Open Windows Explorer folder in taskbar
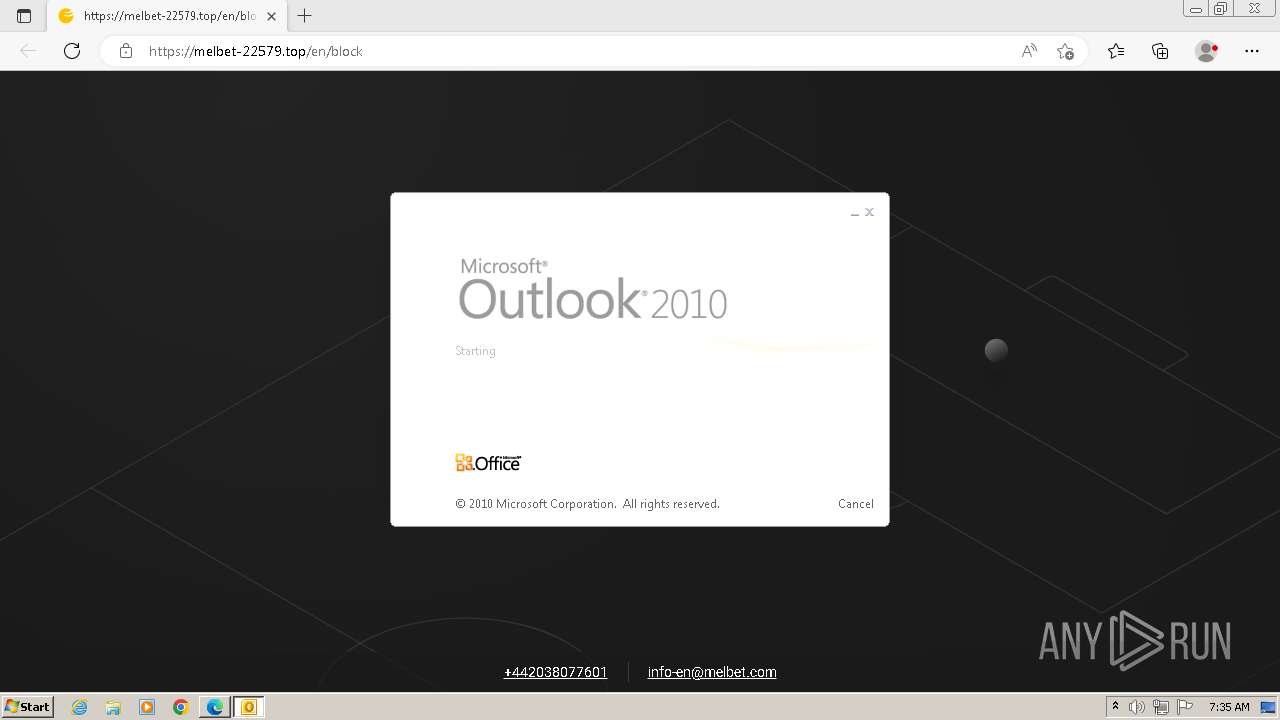This screenshot has width=1280, height=720. (113, 707)
